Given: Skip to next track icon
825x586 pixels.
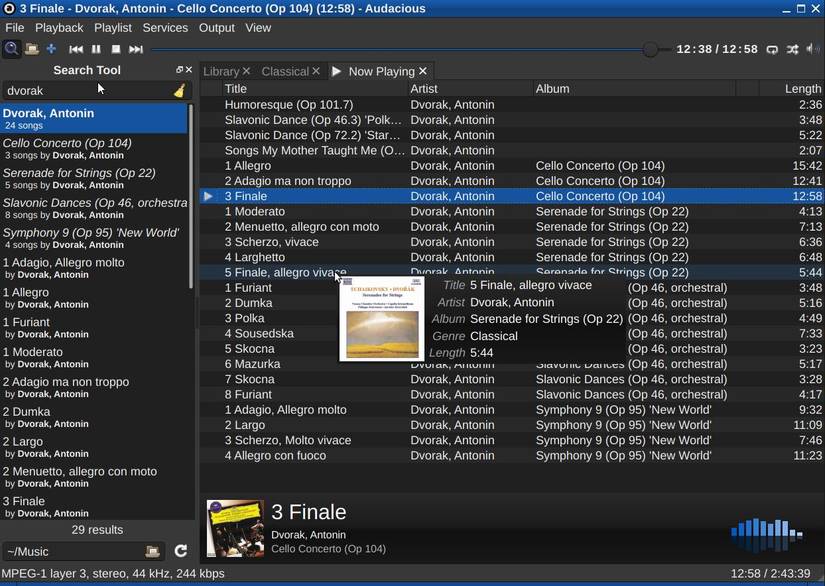Looking at the screenshot, I should [136, 48].
